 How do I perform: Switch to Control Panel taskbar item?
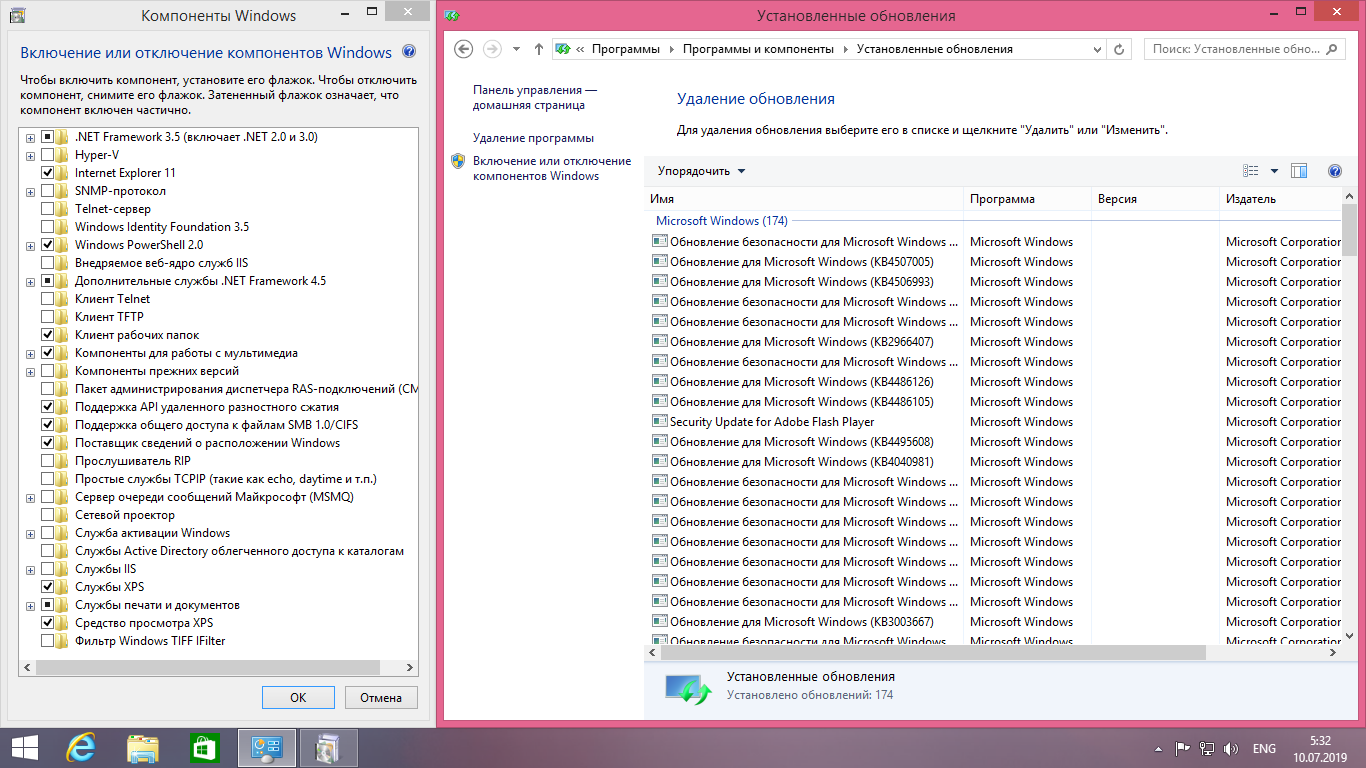point(266,747)
